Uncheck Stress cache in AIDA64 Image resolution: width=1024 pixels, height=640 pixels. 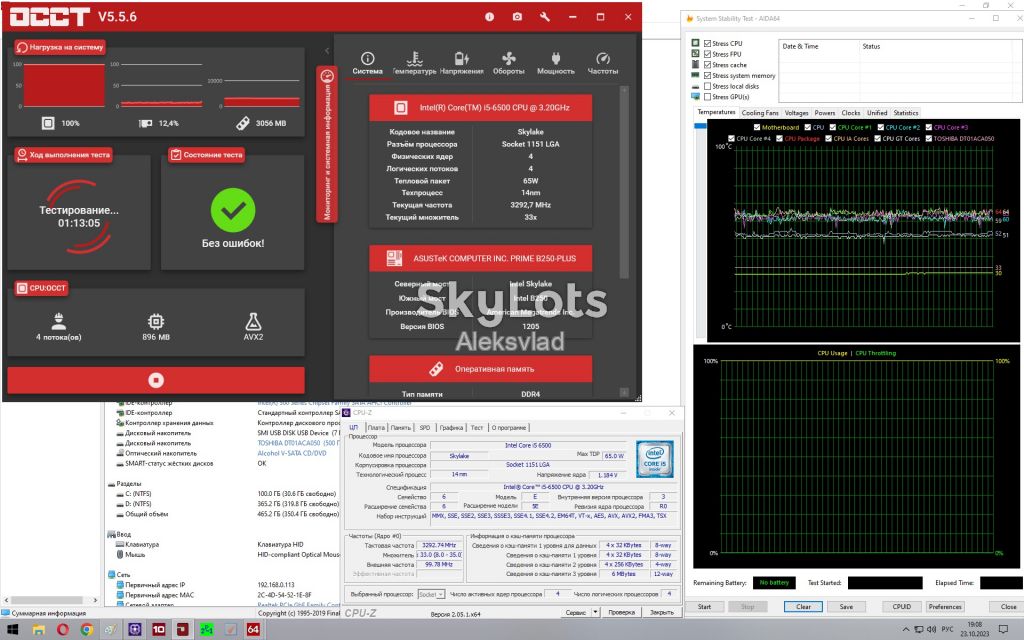click(707, 65)
